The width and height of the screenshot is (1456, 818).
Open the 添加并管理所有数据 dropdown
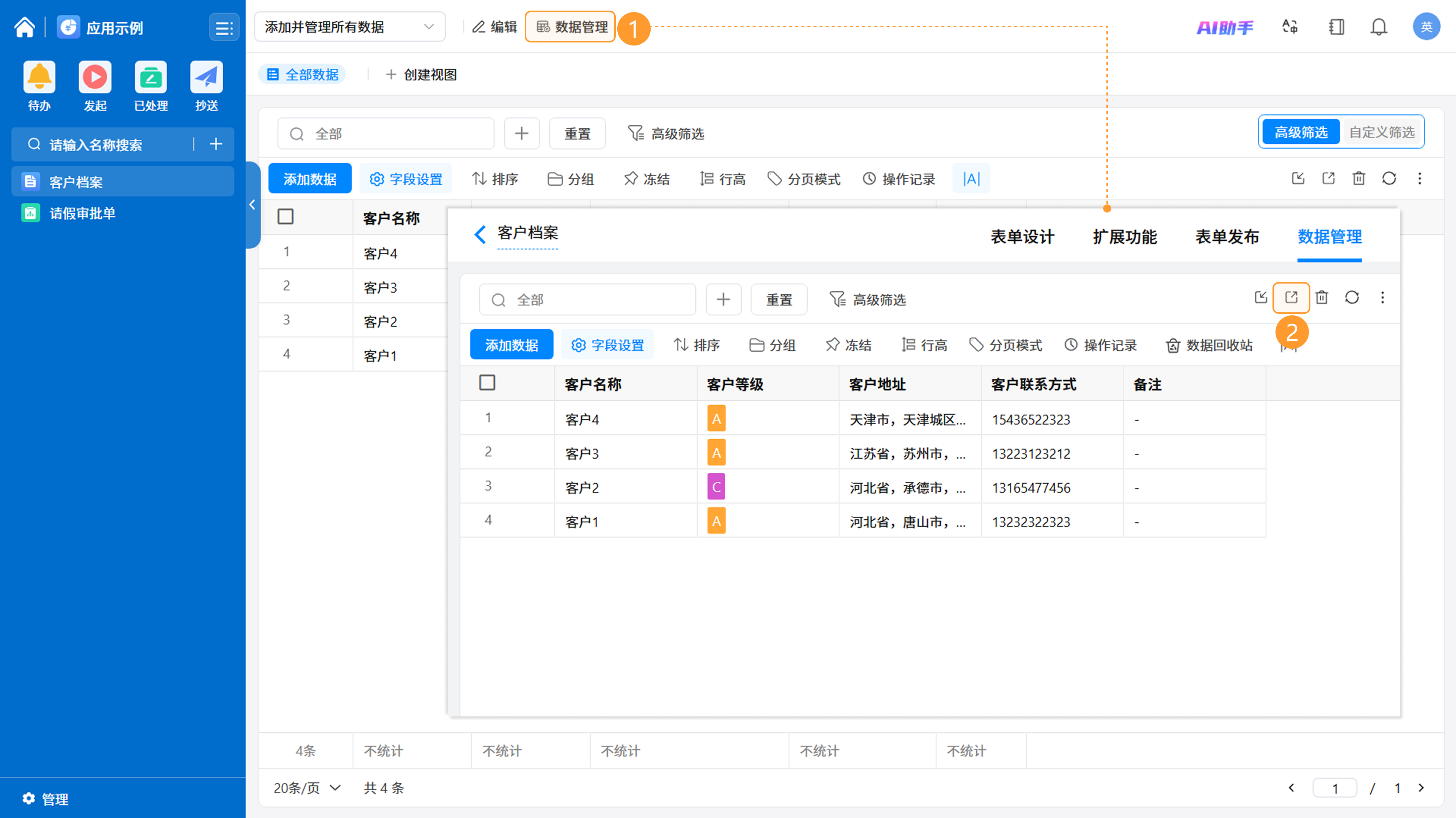point(350,27)
